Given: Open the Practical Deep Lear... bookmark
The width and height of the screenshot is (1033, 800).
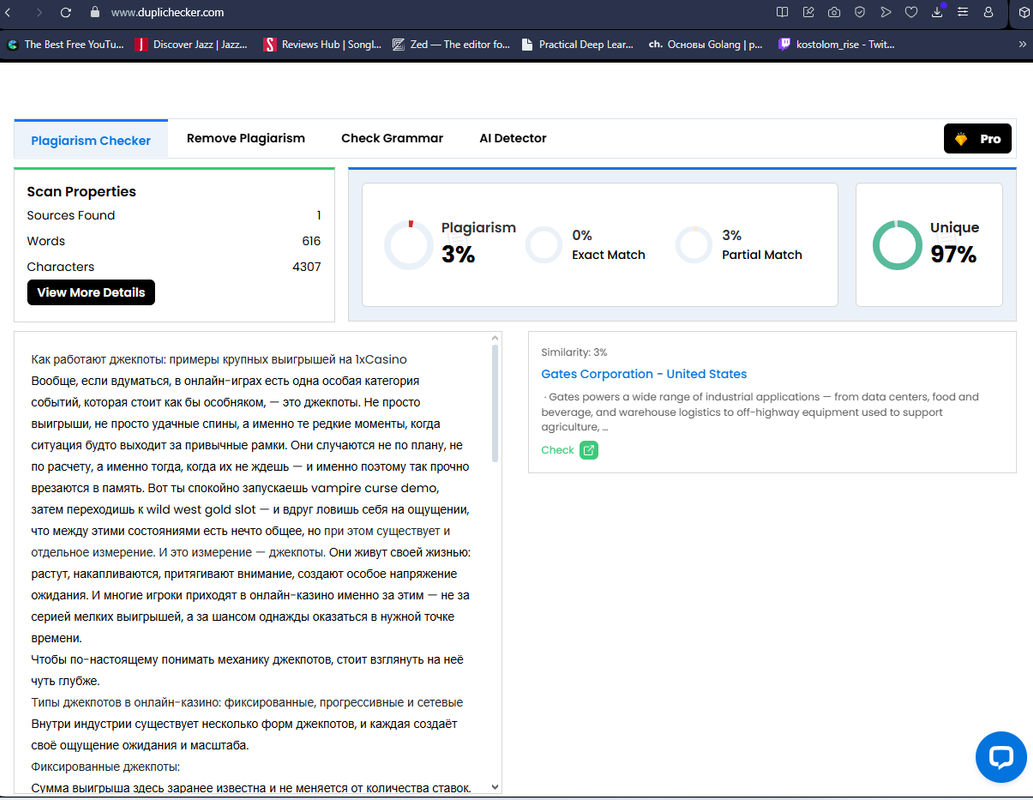Looking at the screenshot, I should pyautogui.click(x=577, y=44).
